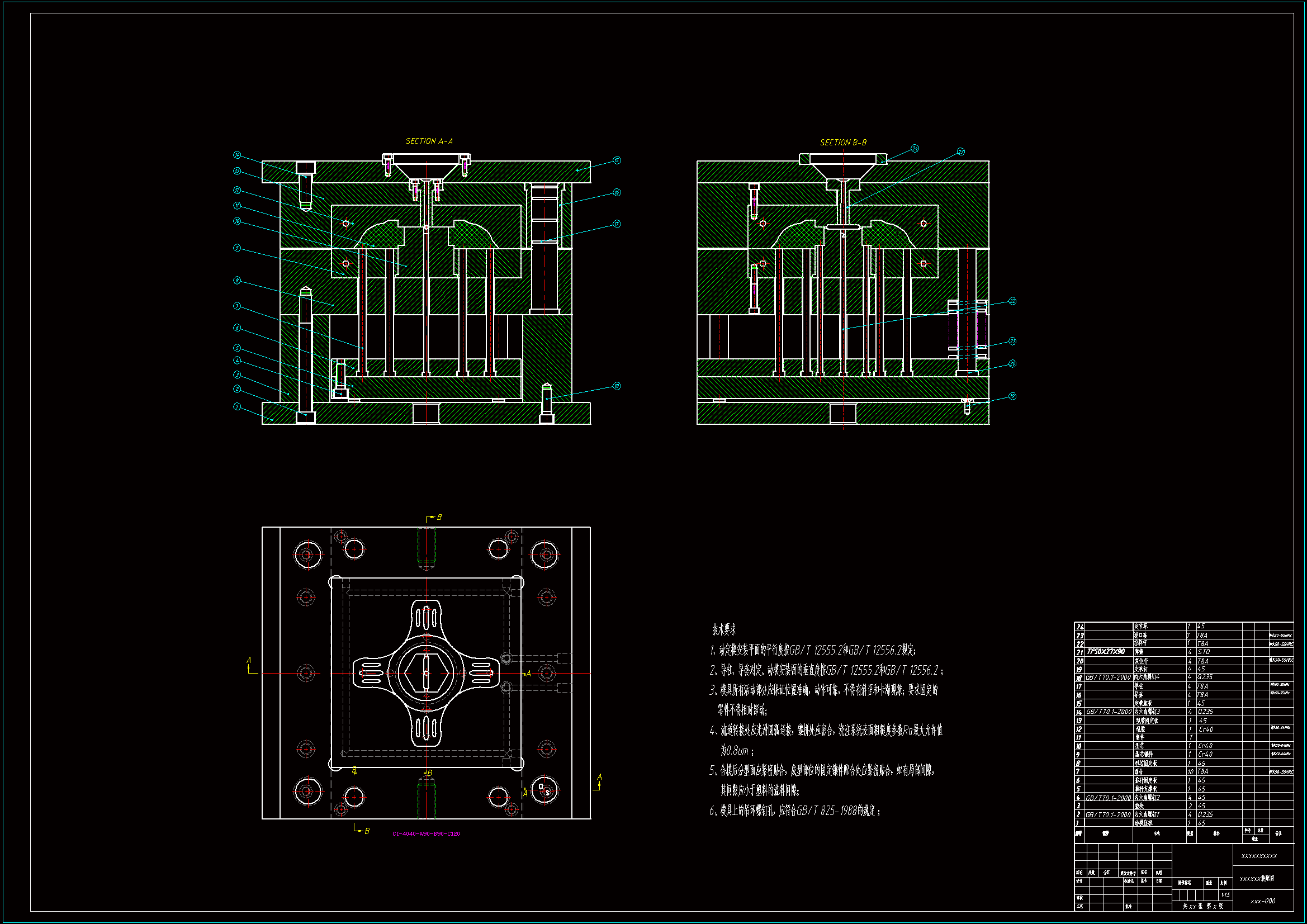Click the 1:1.5 scale value in title block
This screenshot has width=1307, height=924.
(1225, 894)
